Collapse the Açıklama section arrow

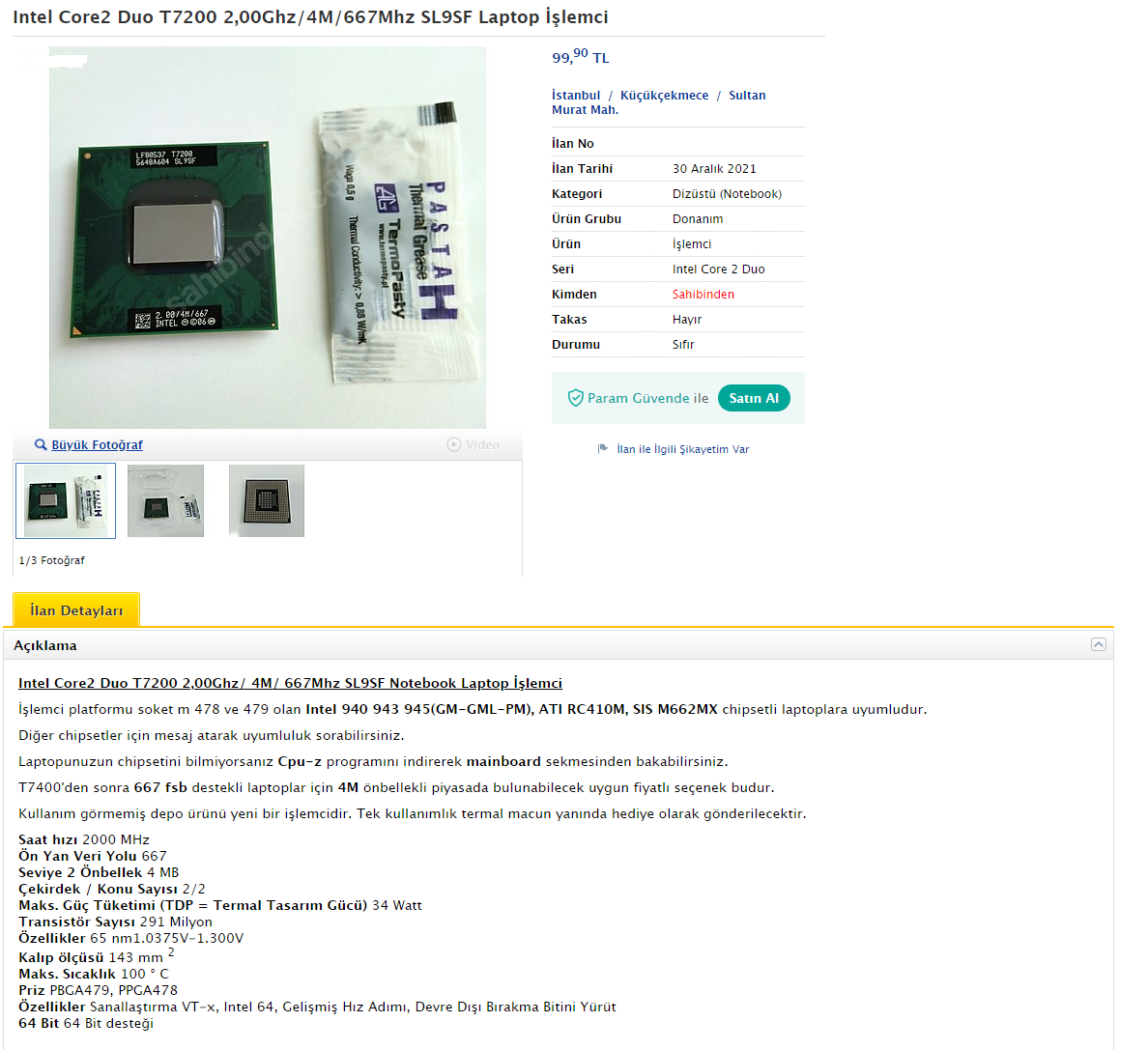point(1098,644)
